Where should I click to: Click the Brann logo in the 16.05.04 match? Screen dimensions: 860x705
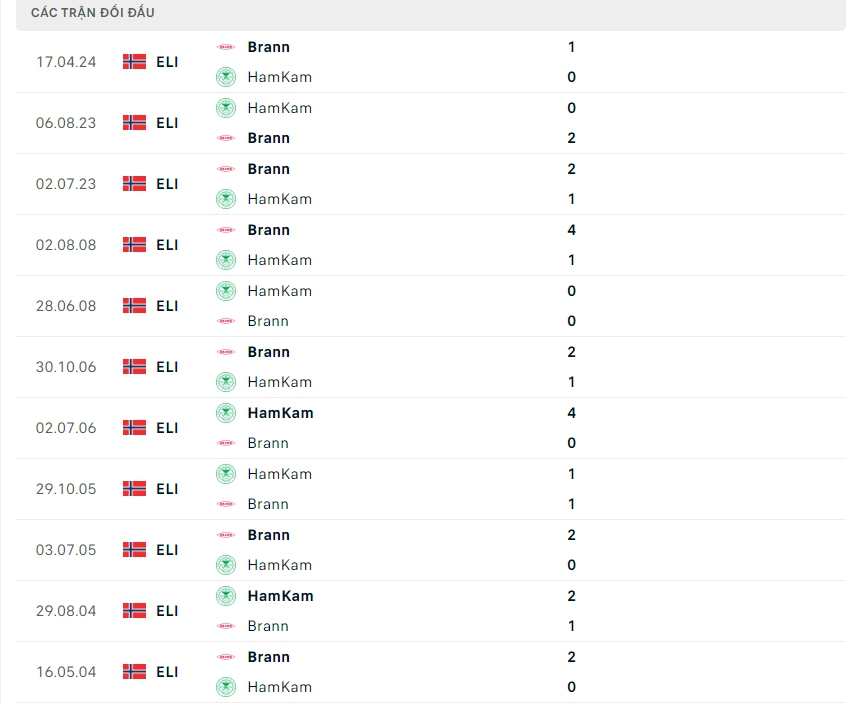(x=226, y=657)
